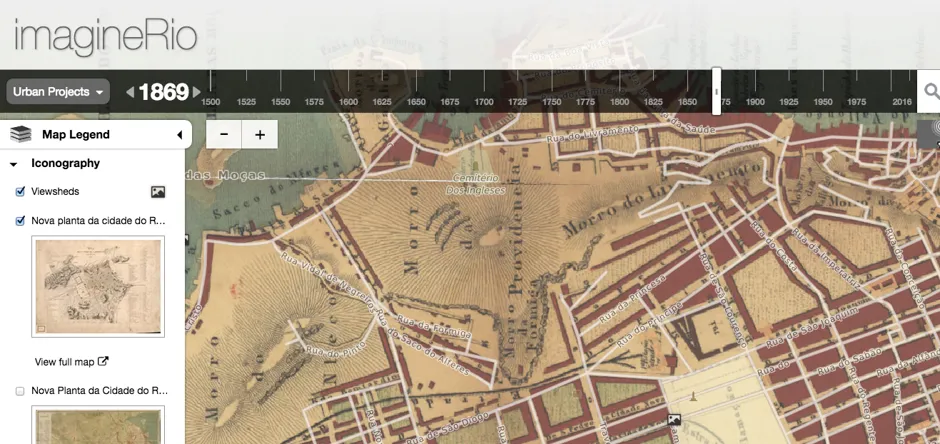Open the Urban Projects dropdown
This screenshot has height=444, width=940.
pyautogui.click(x=58, y=92)
